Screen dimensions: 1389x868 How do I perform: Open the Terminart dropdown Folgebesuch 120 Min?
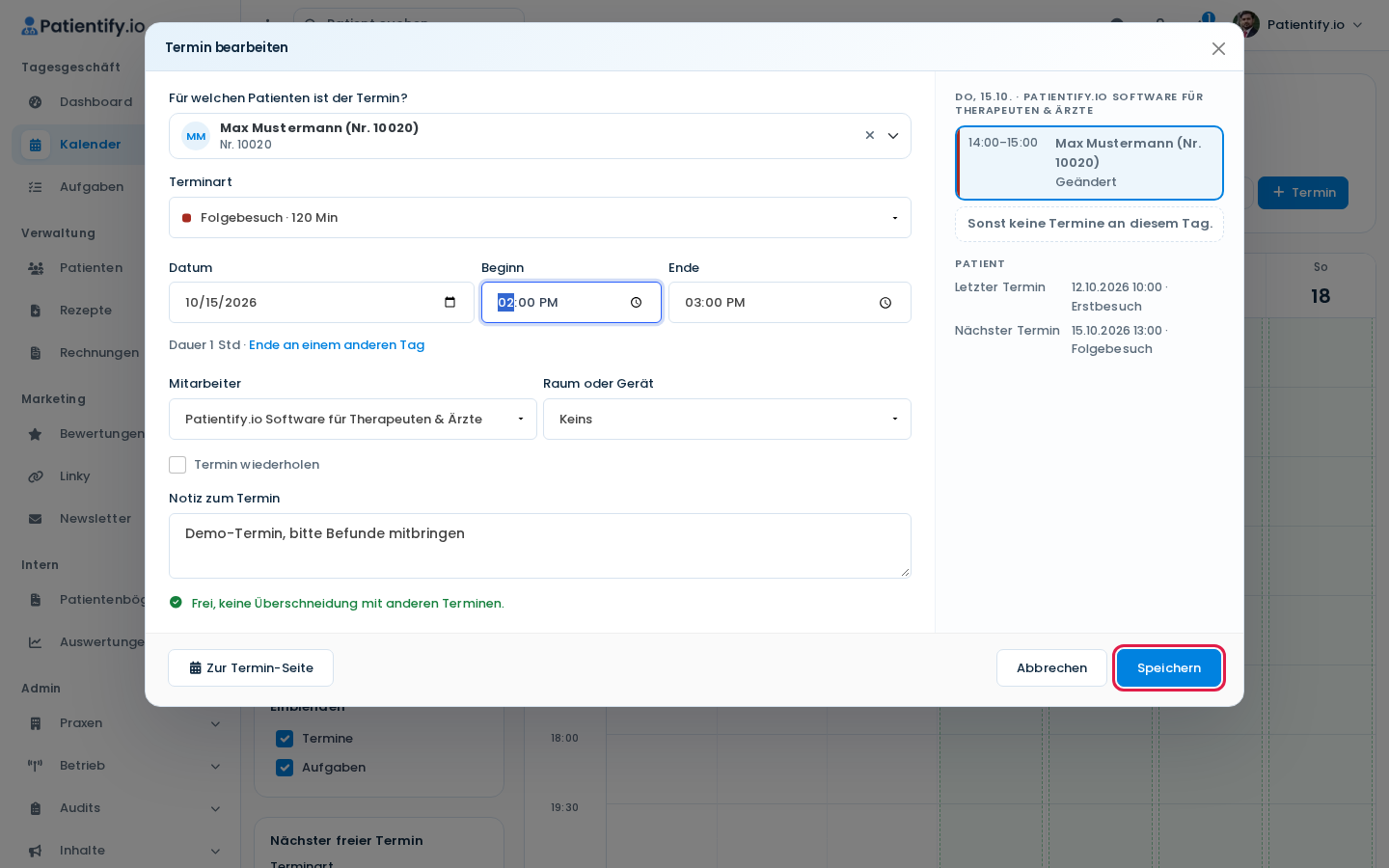[540, 218]
